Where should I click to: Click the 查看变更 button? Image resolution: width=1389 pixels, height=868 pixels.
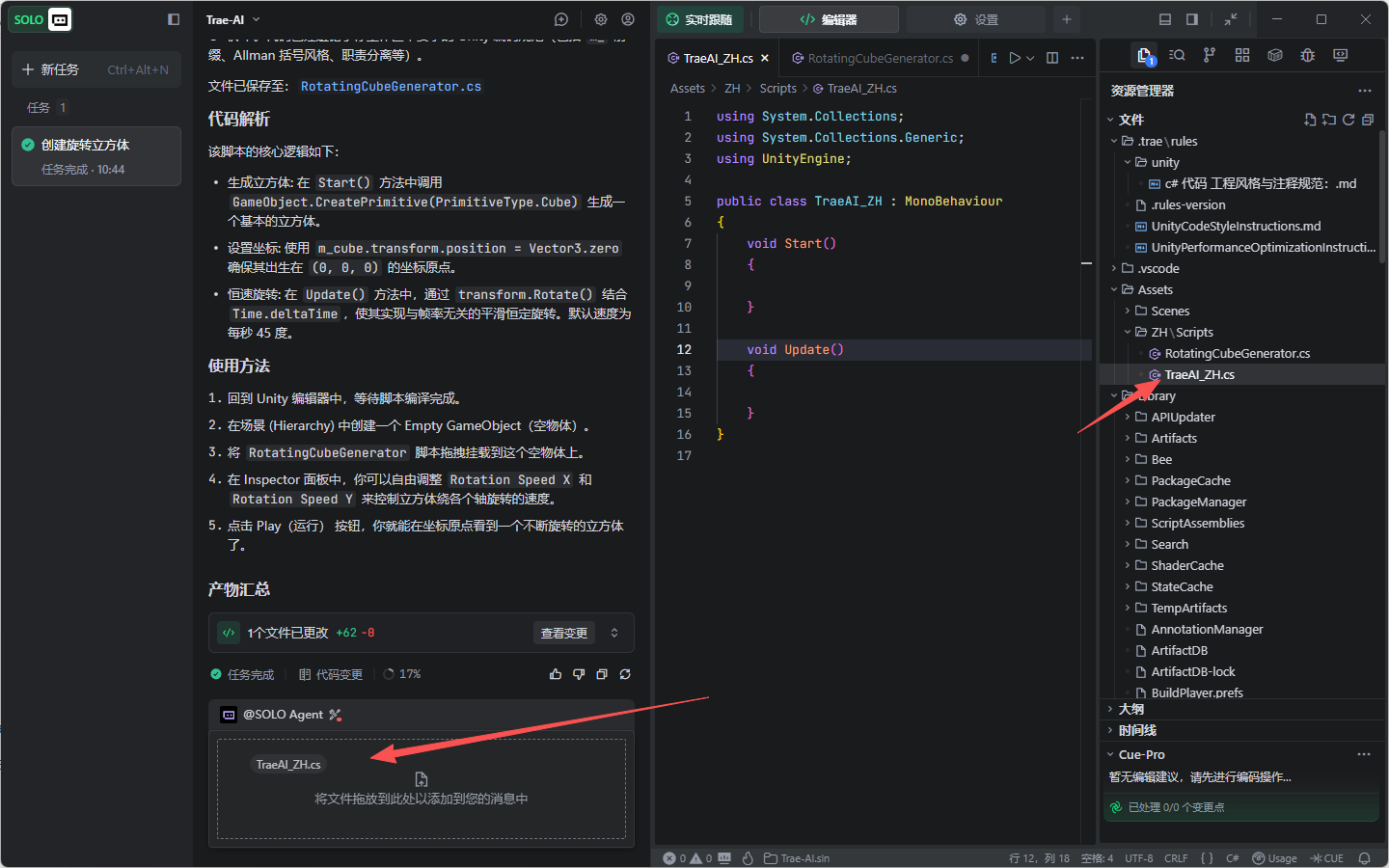[564, 633]
